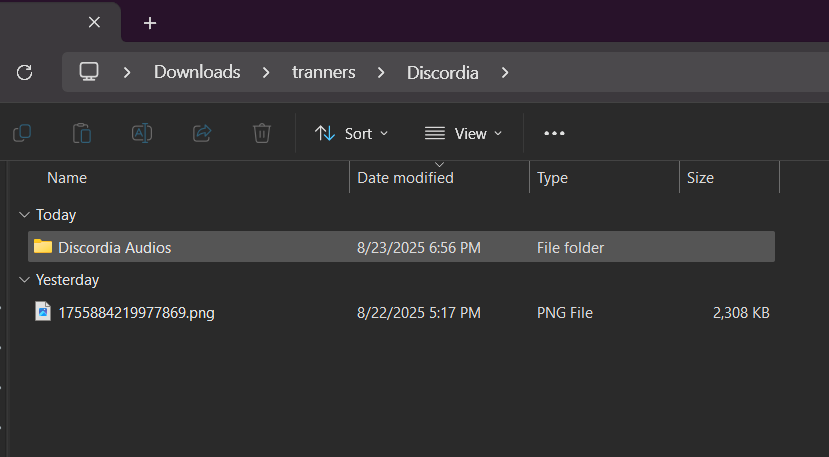This screenshot has height=457, width=829.
Task: Collapse the Yesterday group
Action: pos(23,280)
